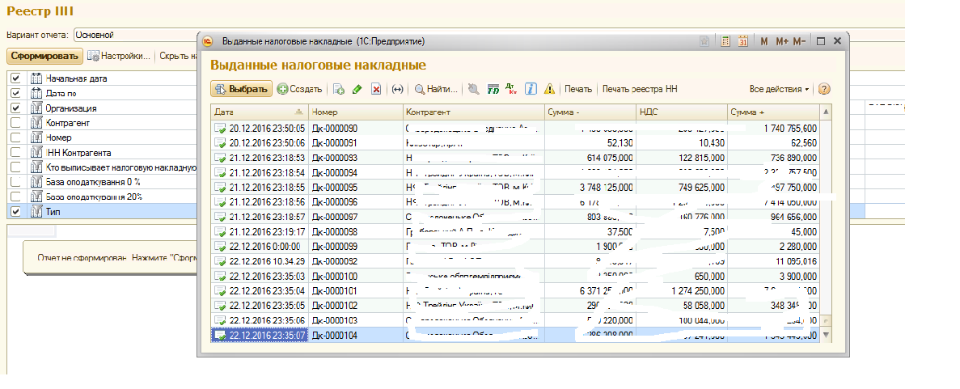
Task: Select the highlighted row Дк-0000104
Action: point(515,335)
